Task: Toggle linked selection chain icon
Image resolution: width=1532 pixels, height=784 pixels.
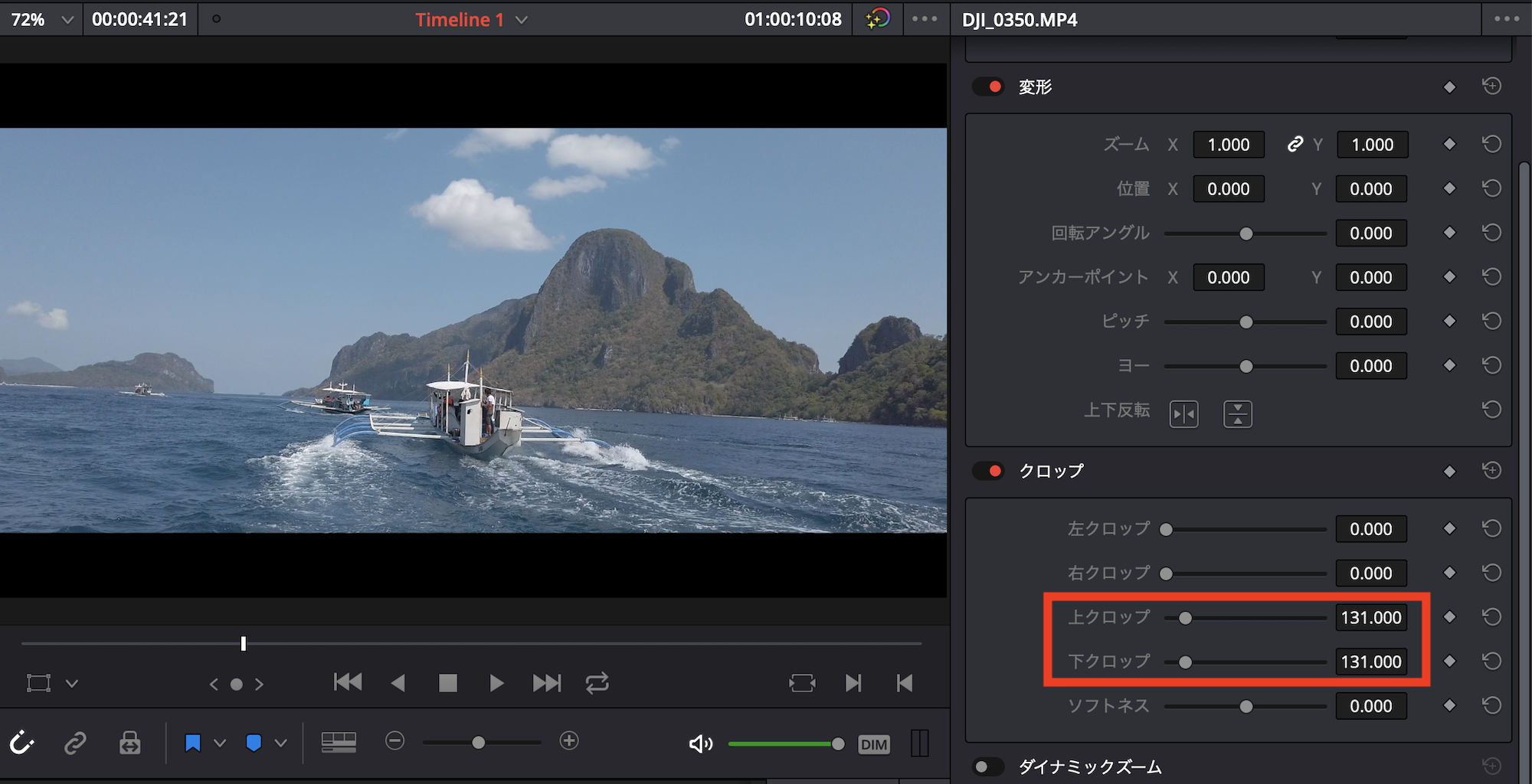Action: (x=75, y=743)
